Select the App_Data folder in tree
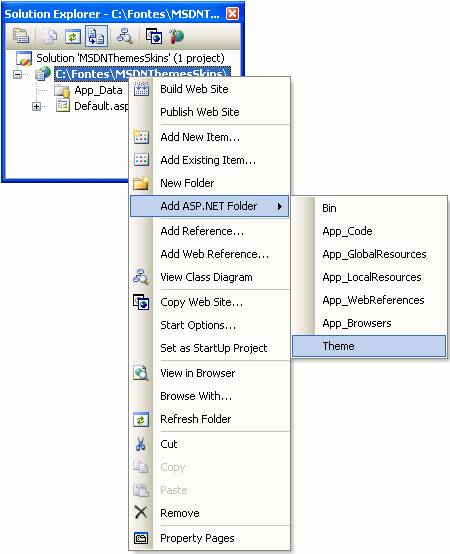Viewport: 450px width, 554px height. point(98,90)
